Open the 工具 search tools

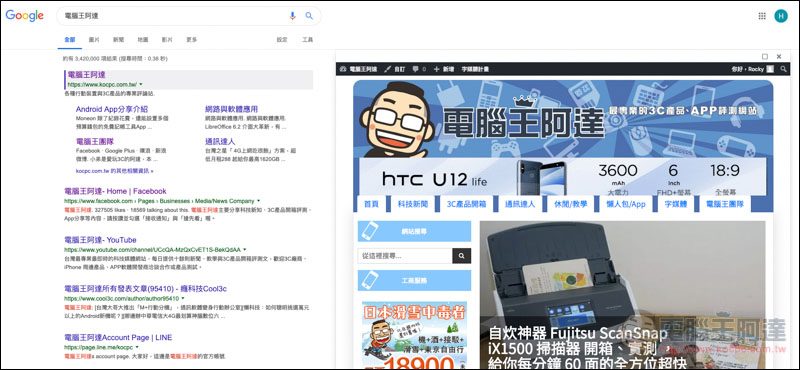(x=308, y=40)
